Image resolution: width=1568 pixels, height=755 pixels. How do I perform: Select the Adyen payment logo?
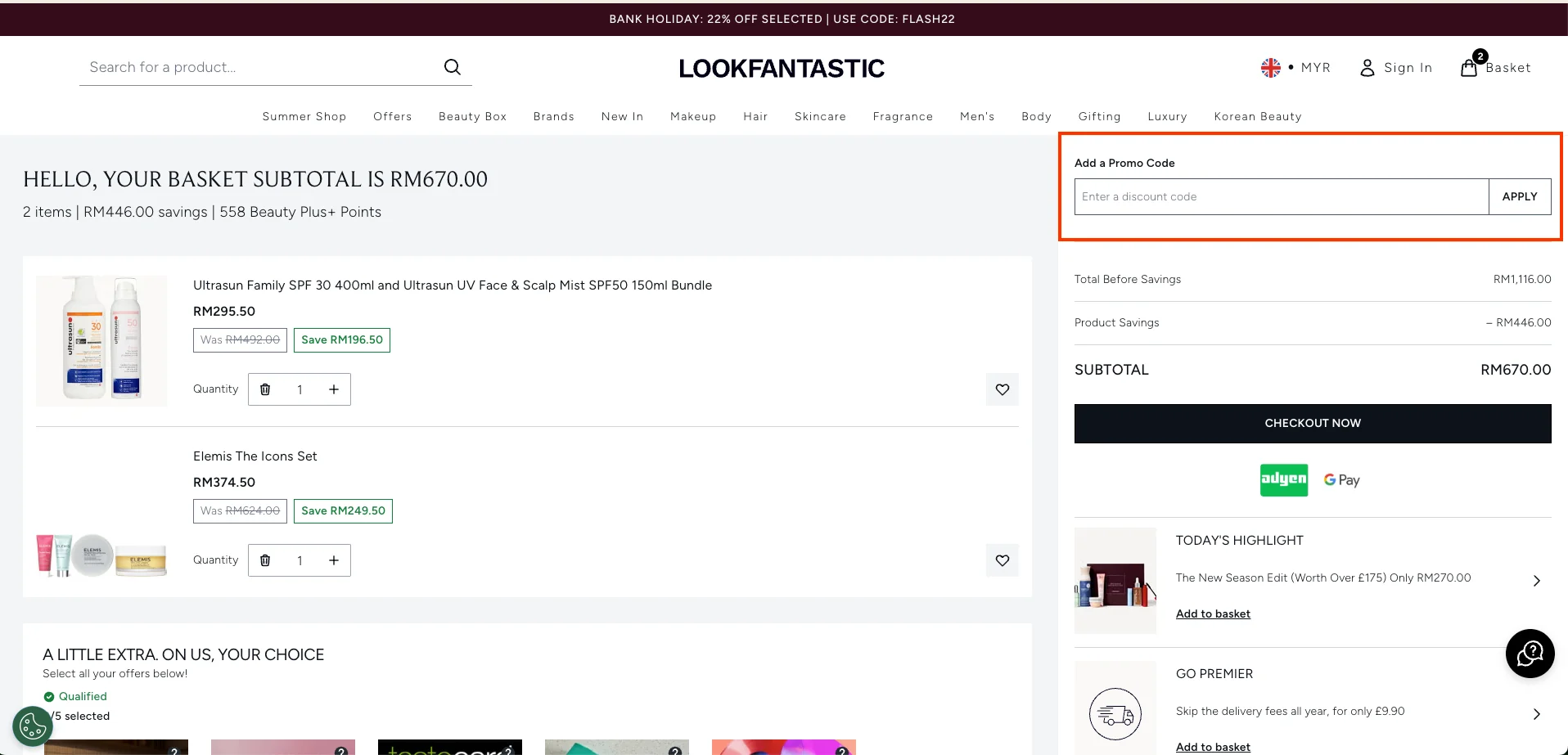(1283, 480)
